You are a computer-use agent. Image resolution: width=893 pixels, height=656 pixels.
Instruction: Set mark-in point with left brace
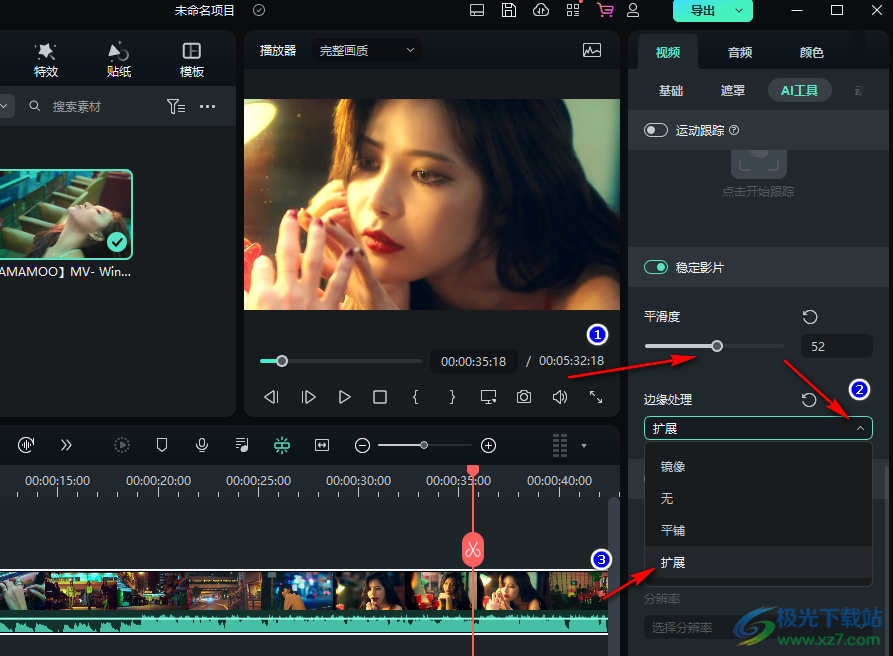[416, 397]
